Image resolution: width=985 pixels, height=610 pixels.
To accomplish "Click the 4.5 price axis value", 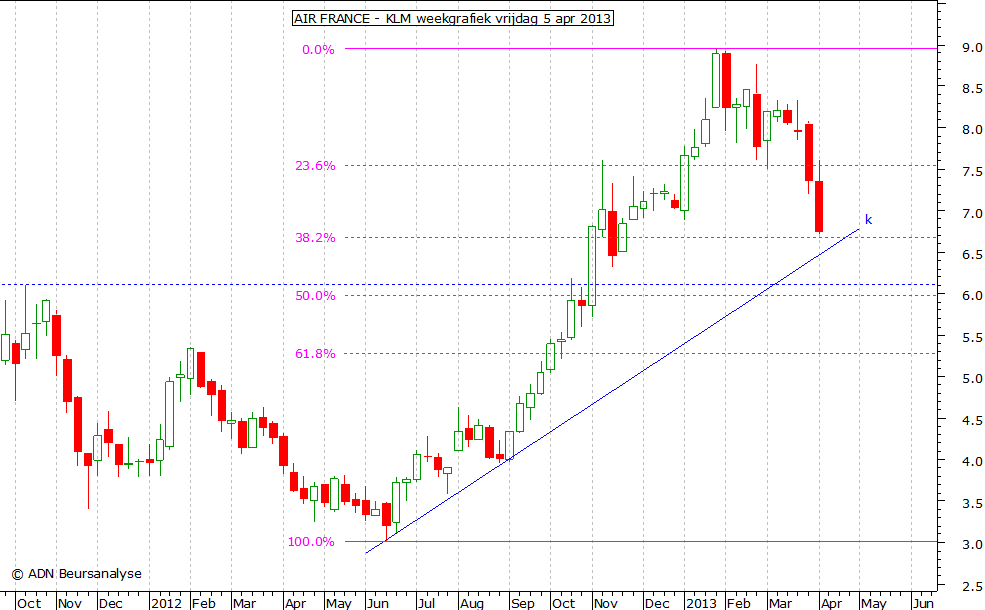I will click(x=972, y=420).
